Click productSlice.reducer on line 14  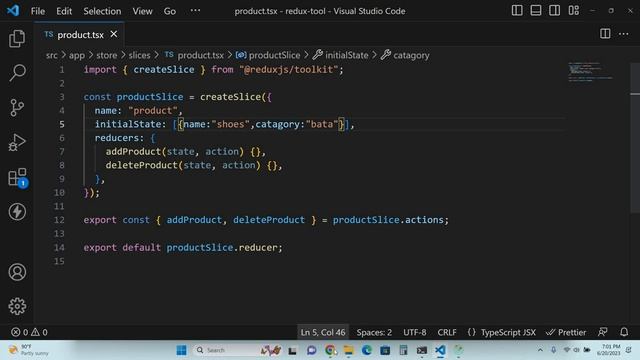(x=222, y=247)
